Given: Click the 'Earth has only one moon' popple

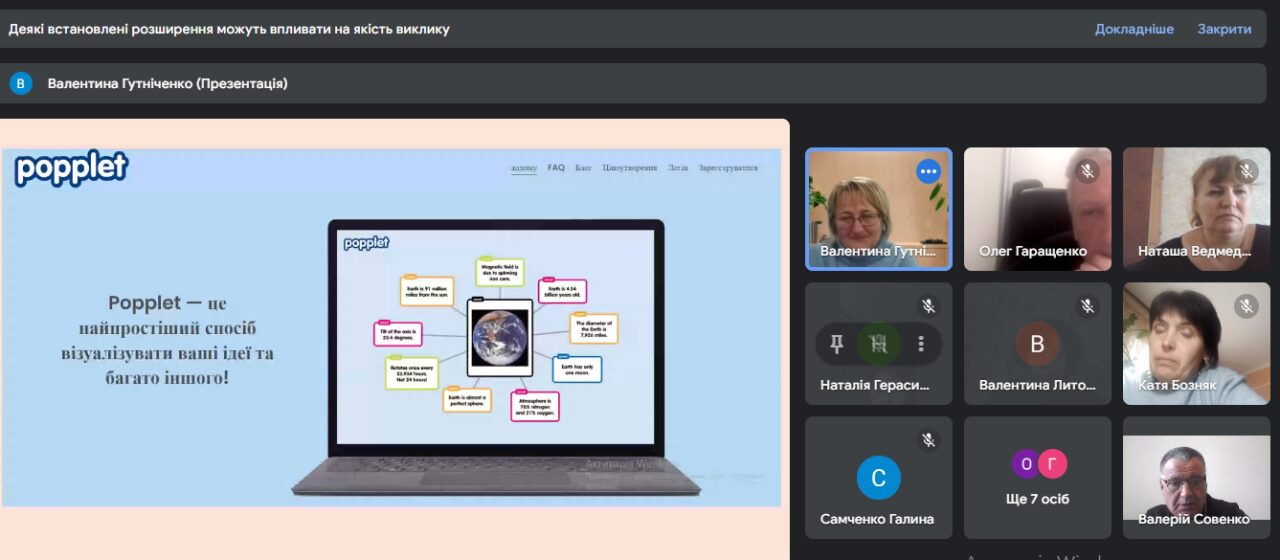Looking at the screenshot, I should pyautogui.click(x=577, y=369).
